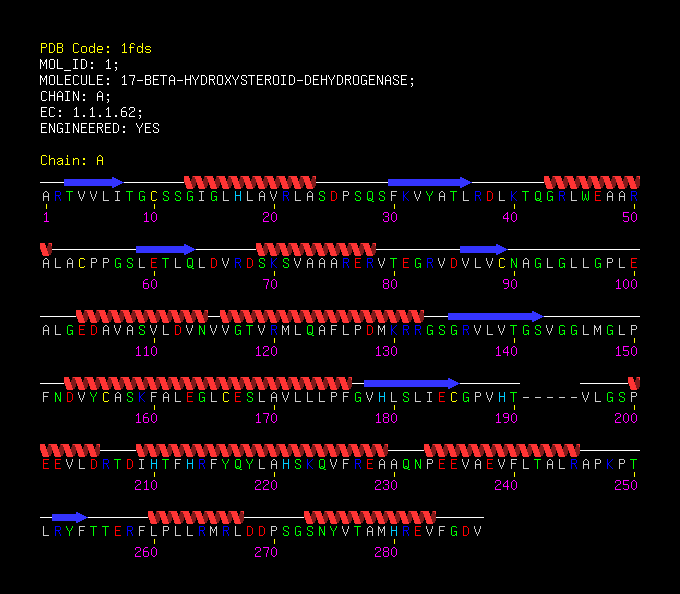Click the MOLECULE 17-BETA-HYDROXYSTEROID-DEHYDROGENASE text
Screen dimensions: 680x594
[227, 80]
